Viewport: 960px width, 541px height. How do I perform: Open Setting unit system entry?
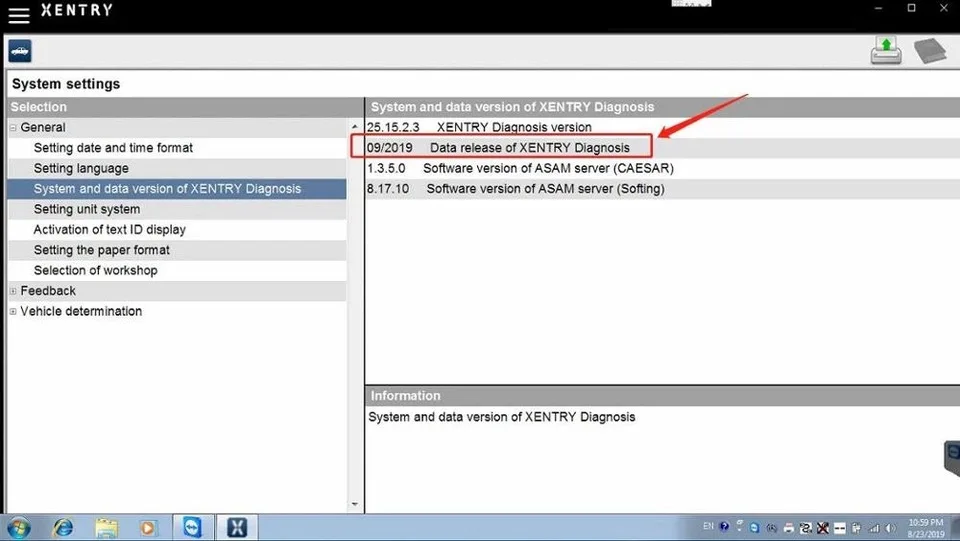87,209
